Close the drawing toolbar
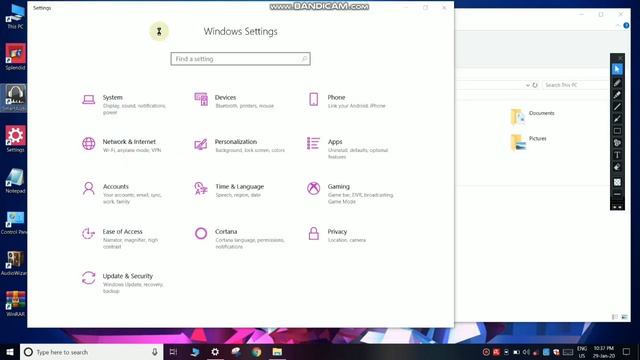The image size is (640, 360). 620,58
